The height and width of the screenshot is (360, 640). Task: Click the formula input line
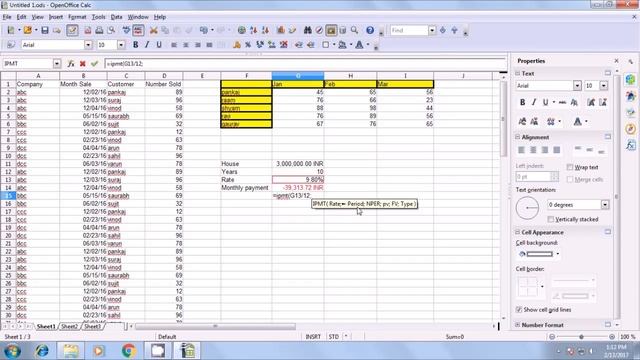[x=305, y=64]
